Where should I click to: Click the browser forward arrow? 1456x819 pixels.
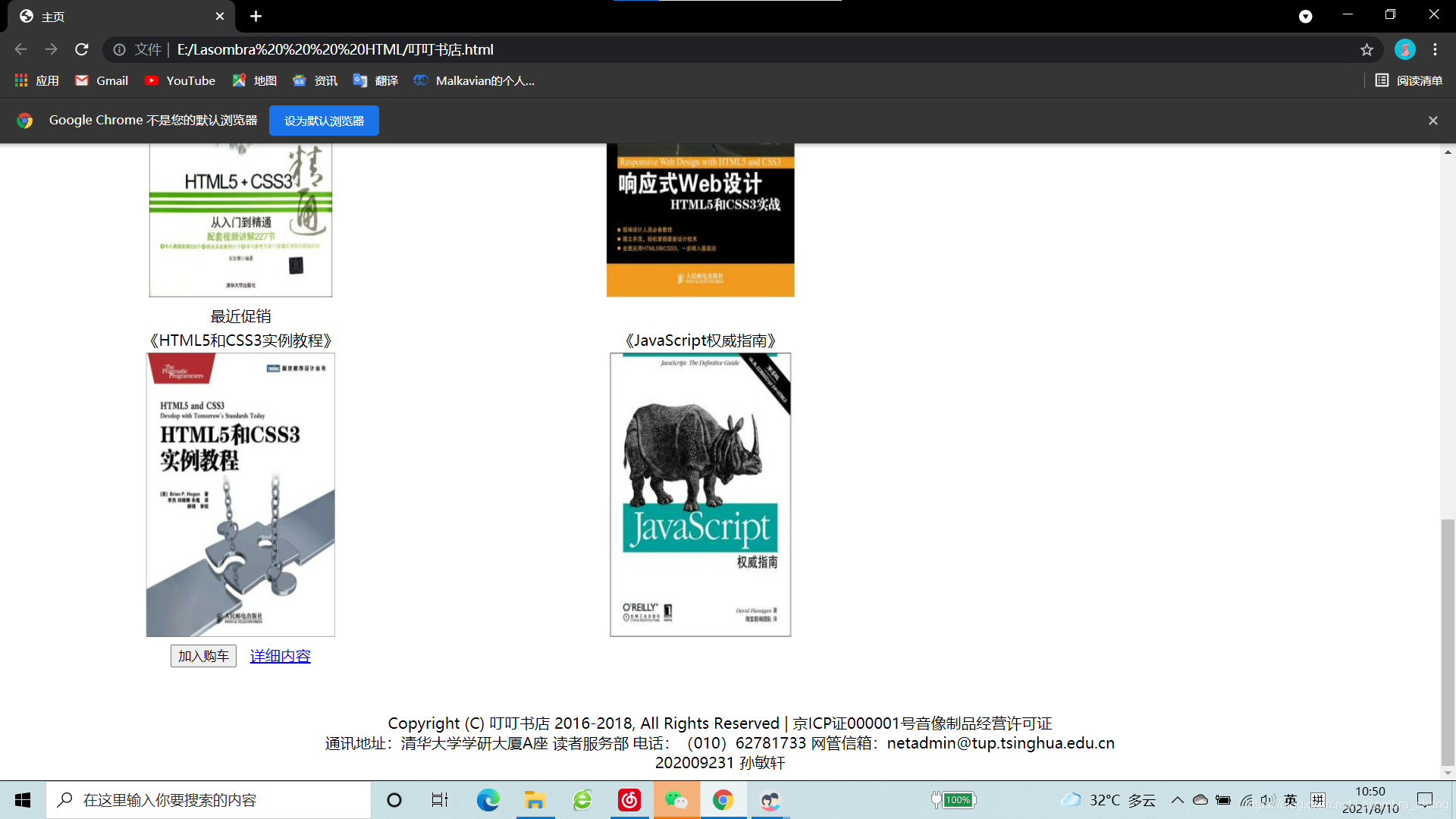tap(51, 49)
